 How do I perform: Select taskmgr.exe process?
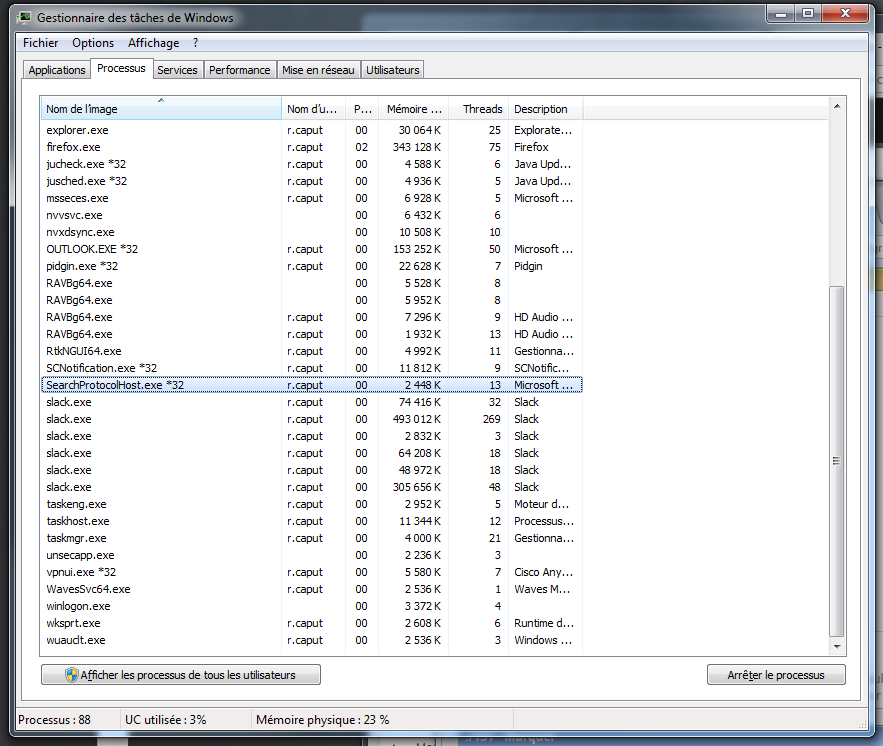point(311,538)
